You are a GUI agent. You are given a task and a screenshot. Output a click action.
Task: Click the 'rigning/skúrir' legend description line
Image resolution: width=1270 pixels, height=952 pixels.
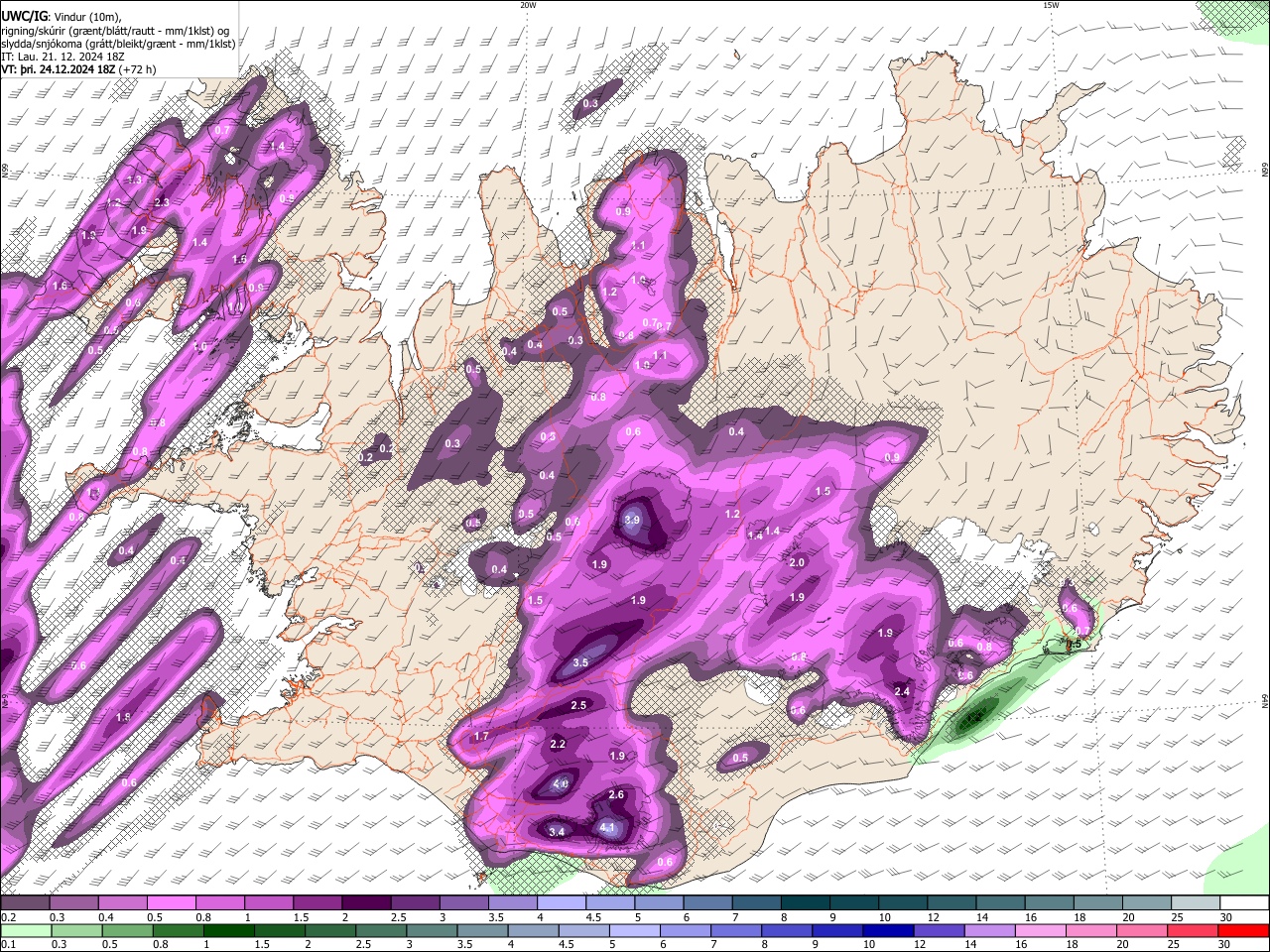pos(115,30)
